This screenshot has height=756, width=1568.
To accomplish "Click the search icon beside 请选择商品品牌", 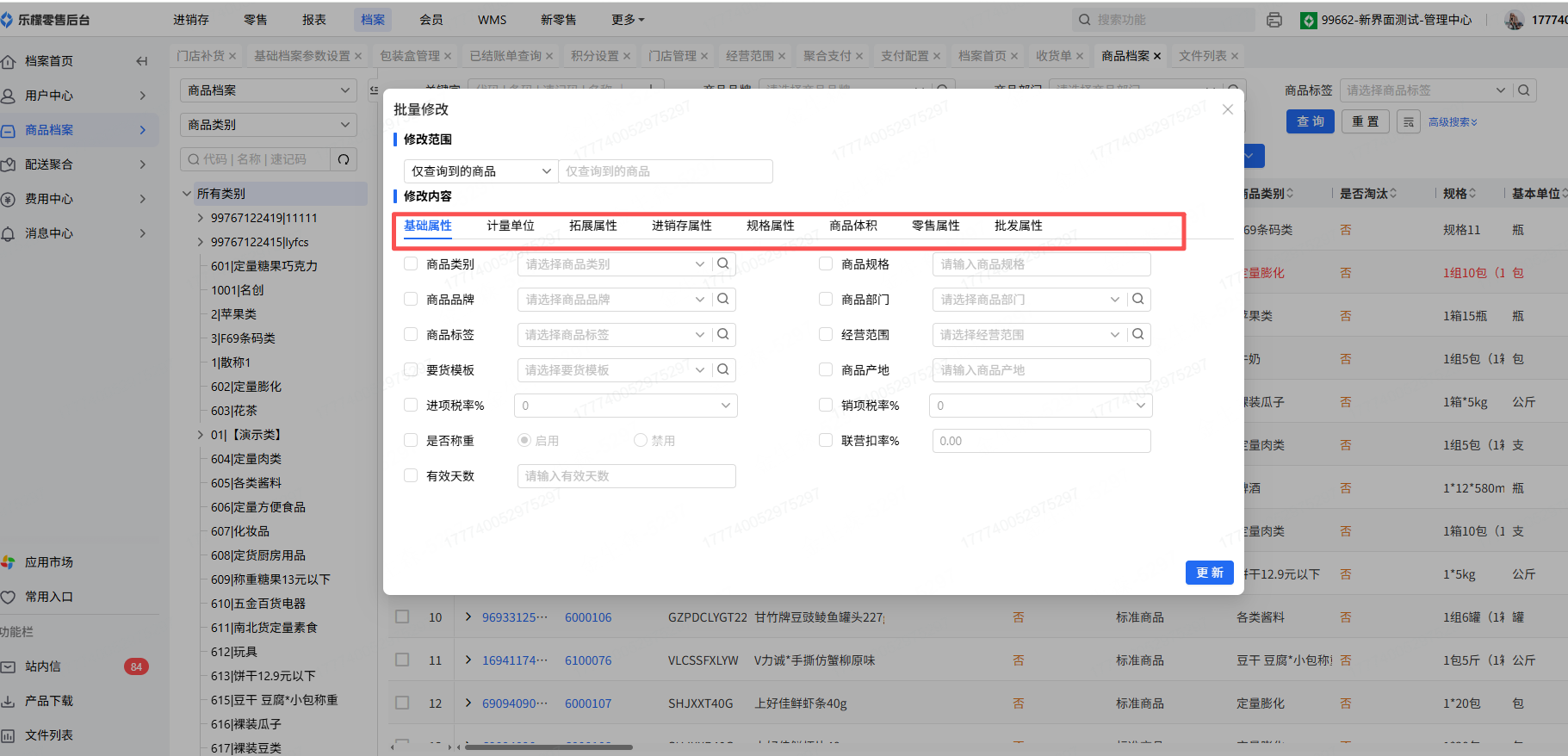I will coord(723,300).
